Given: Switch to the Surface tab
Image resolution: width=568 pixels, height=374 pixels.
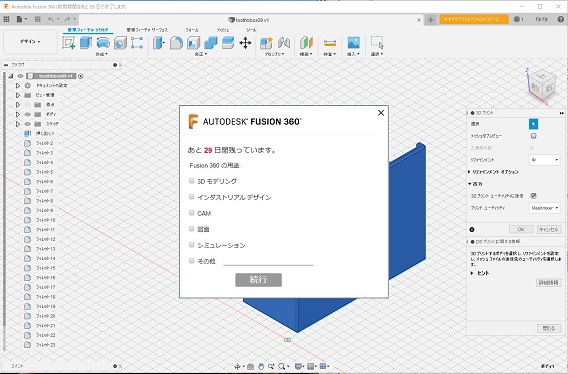Looking at the screenshot, I should [x=147, y=30].
